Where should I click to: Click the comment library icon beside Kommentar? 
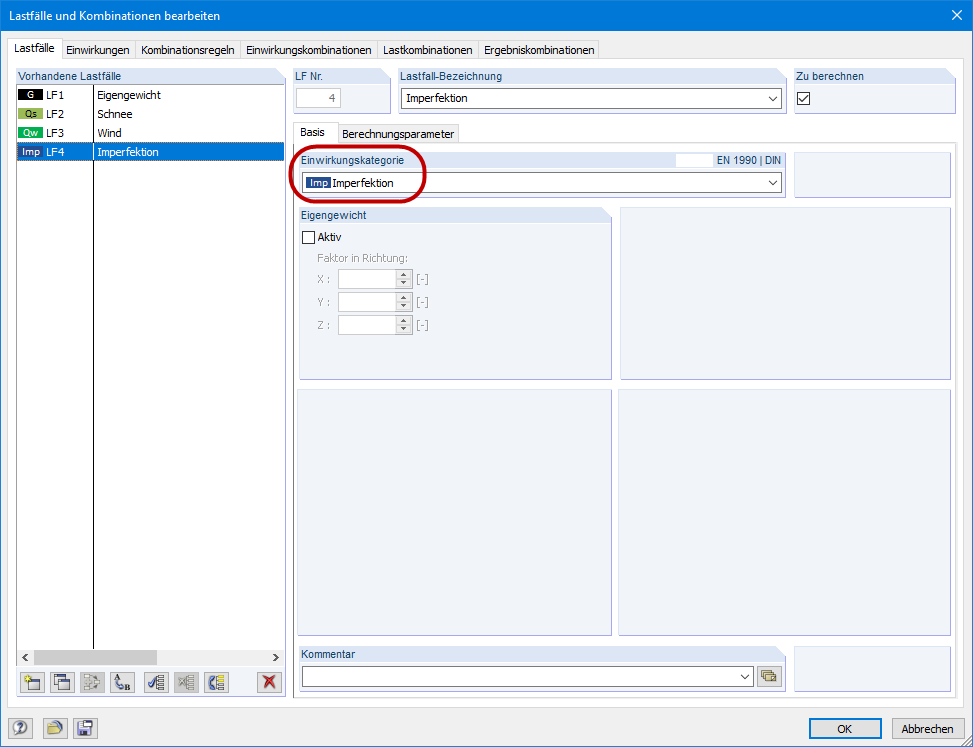click(x=769, y=677)
